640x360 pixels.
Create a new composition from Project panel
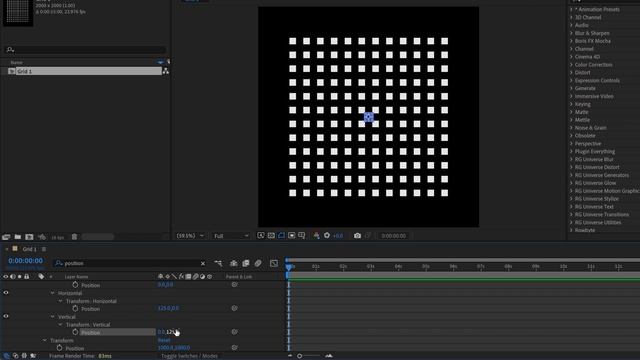click(29, 237)
